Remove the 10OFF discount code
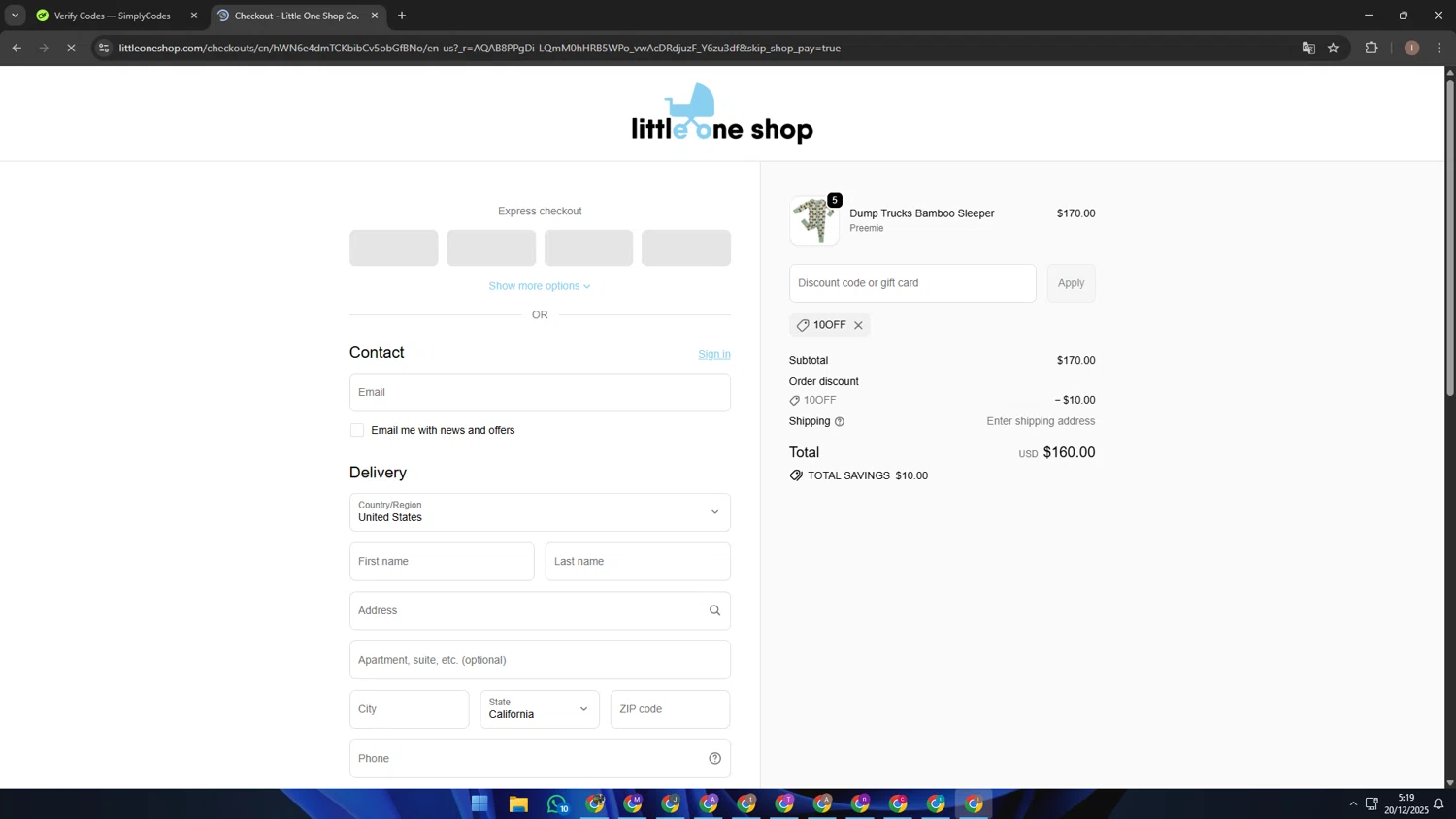The width and height of the screenshot is (1456, 819). click(x=858, y=325)
